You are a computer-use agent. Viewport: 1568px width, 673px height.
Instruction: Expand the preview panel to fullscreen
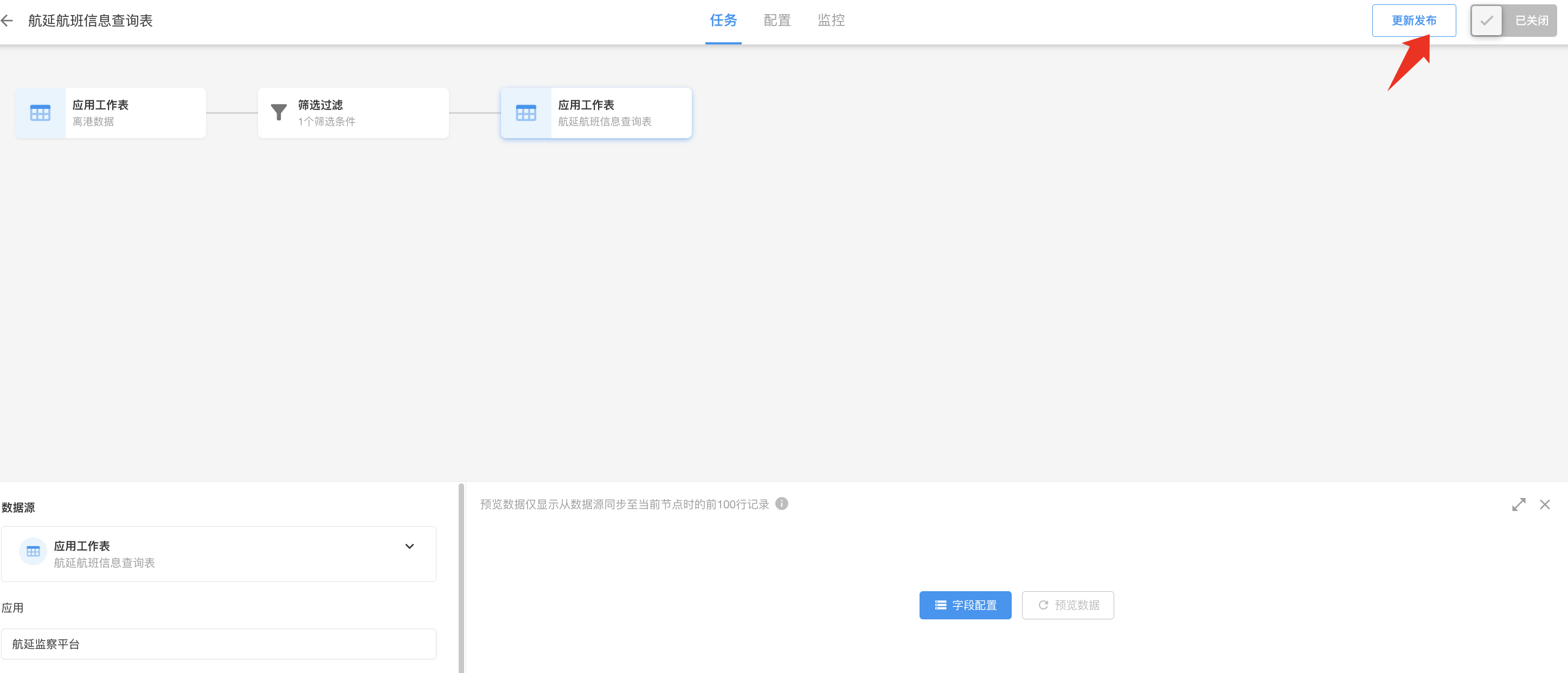tap(1518, 504)
